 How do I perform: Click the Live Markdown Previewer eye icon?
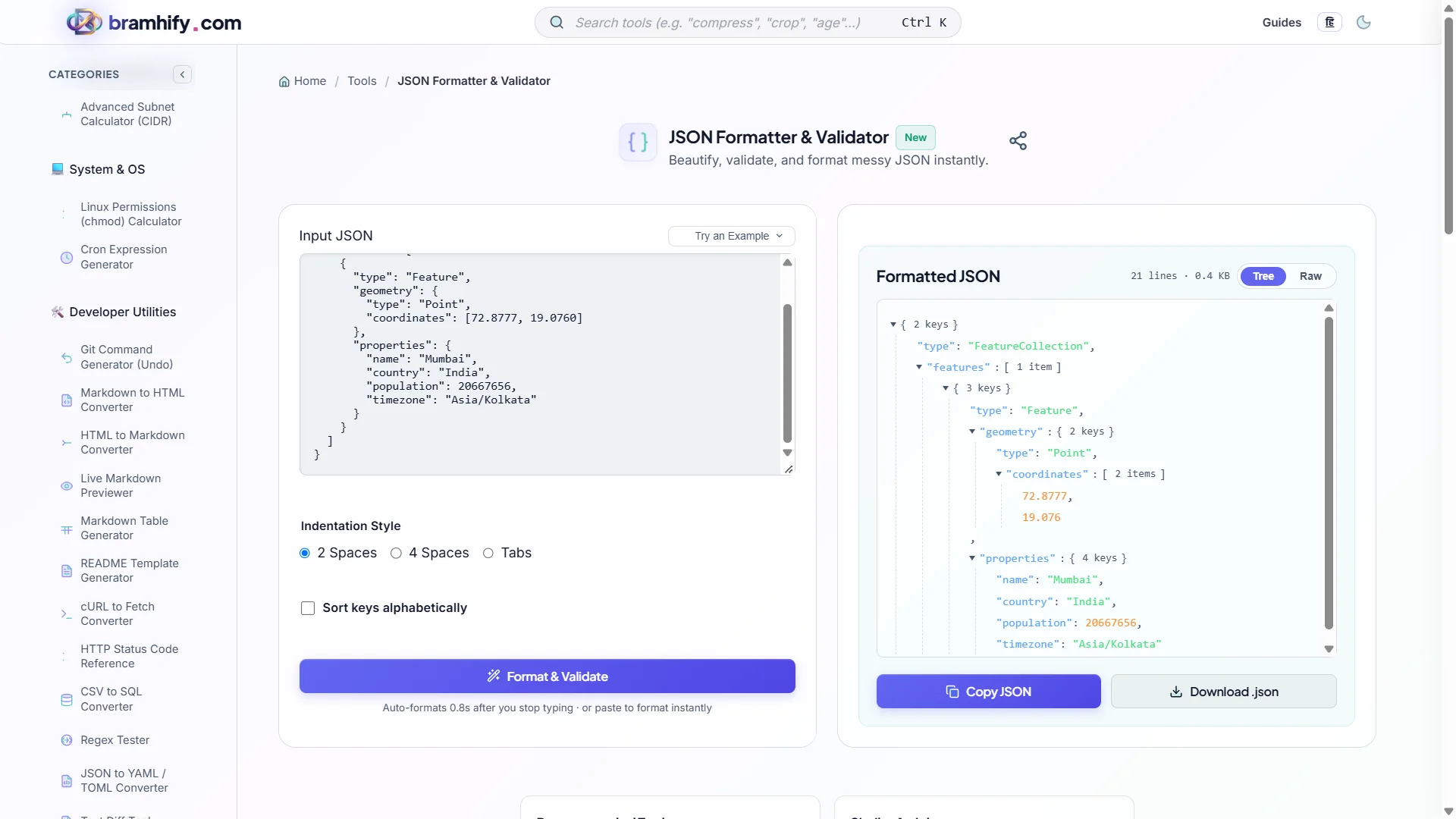pos(67,486)
